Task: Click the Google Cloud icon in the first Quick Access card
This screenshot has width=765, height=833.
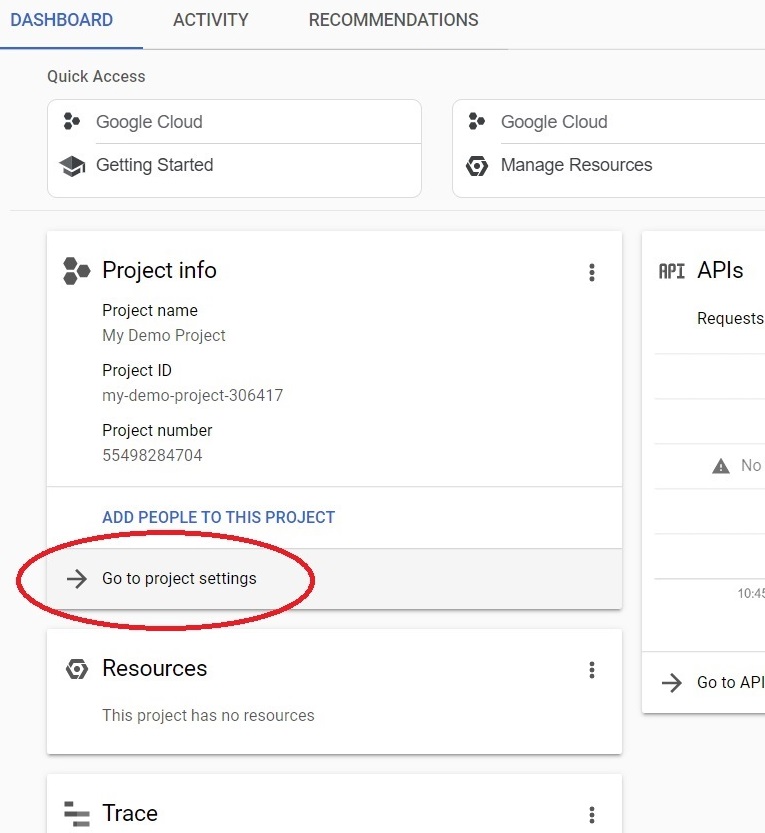Action: [x=71, y=121]
